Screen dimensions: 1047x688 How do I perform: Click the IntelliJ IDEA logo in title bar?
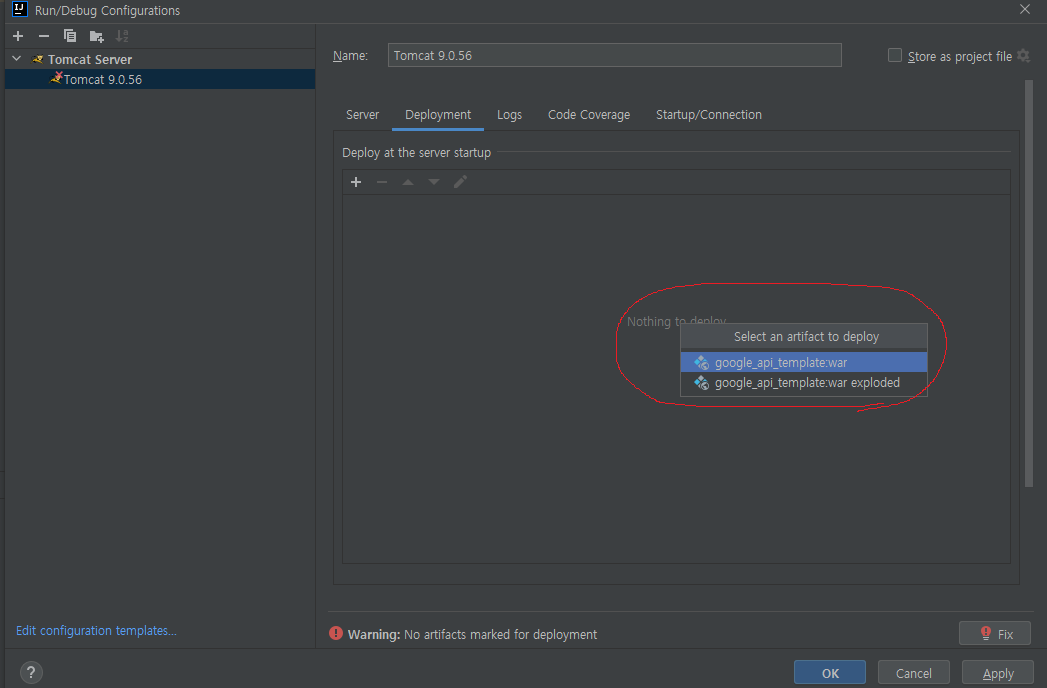tap(19, 9)
